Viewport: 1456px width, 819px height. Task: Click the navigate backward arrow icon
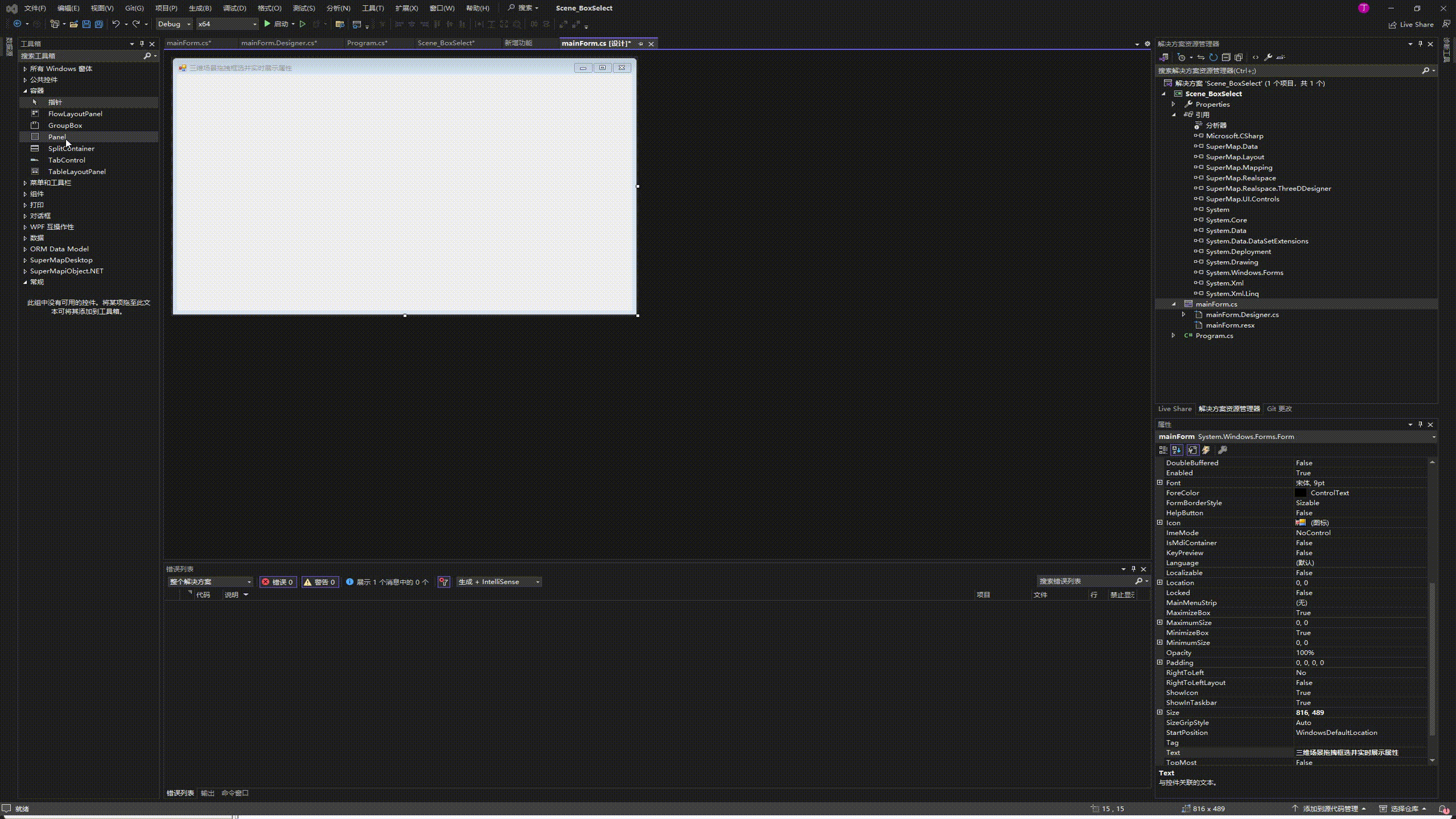point(17,24)
